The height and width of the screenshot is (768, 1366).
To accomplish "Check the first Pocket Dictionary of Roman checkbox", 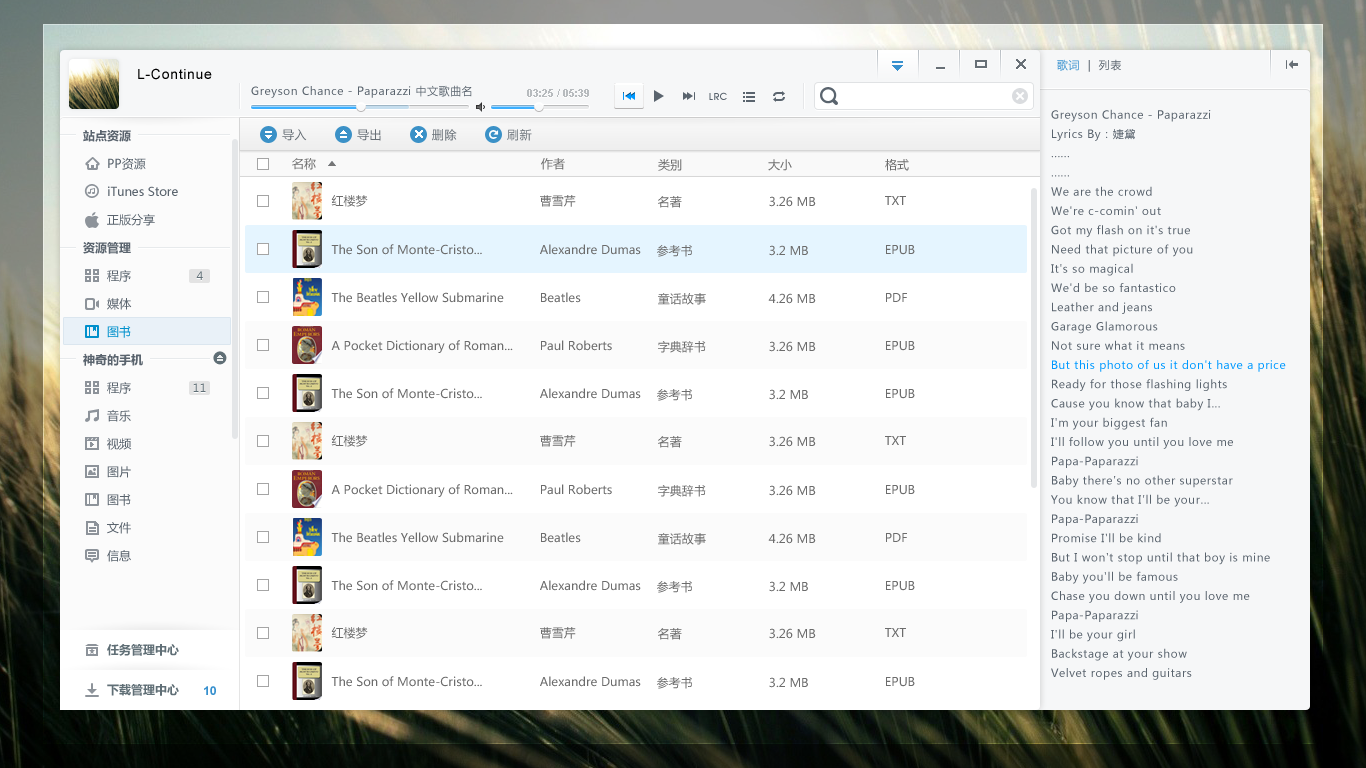I will coord(263,345).
